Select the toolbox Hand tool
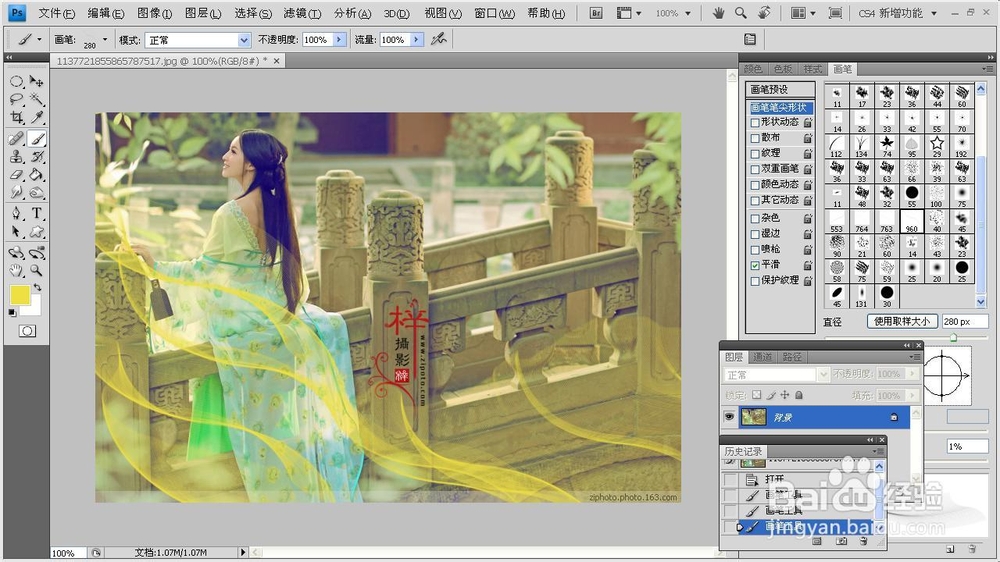The width and height of the screenshot is (1000, 562). tap(17, 270)
